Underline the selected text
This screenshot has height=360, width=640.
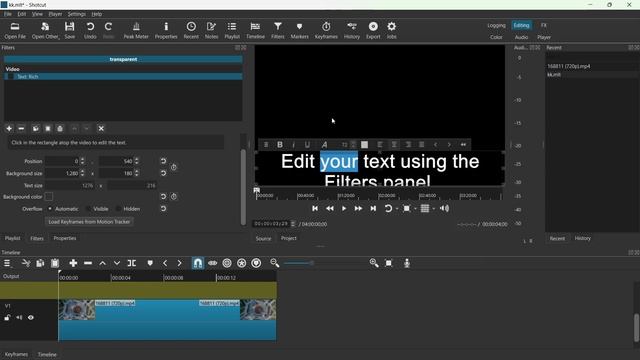click(307, 144)
